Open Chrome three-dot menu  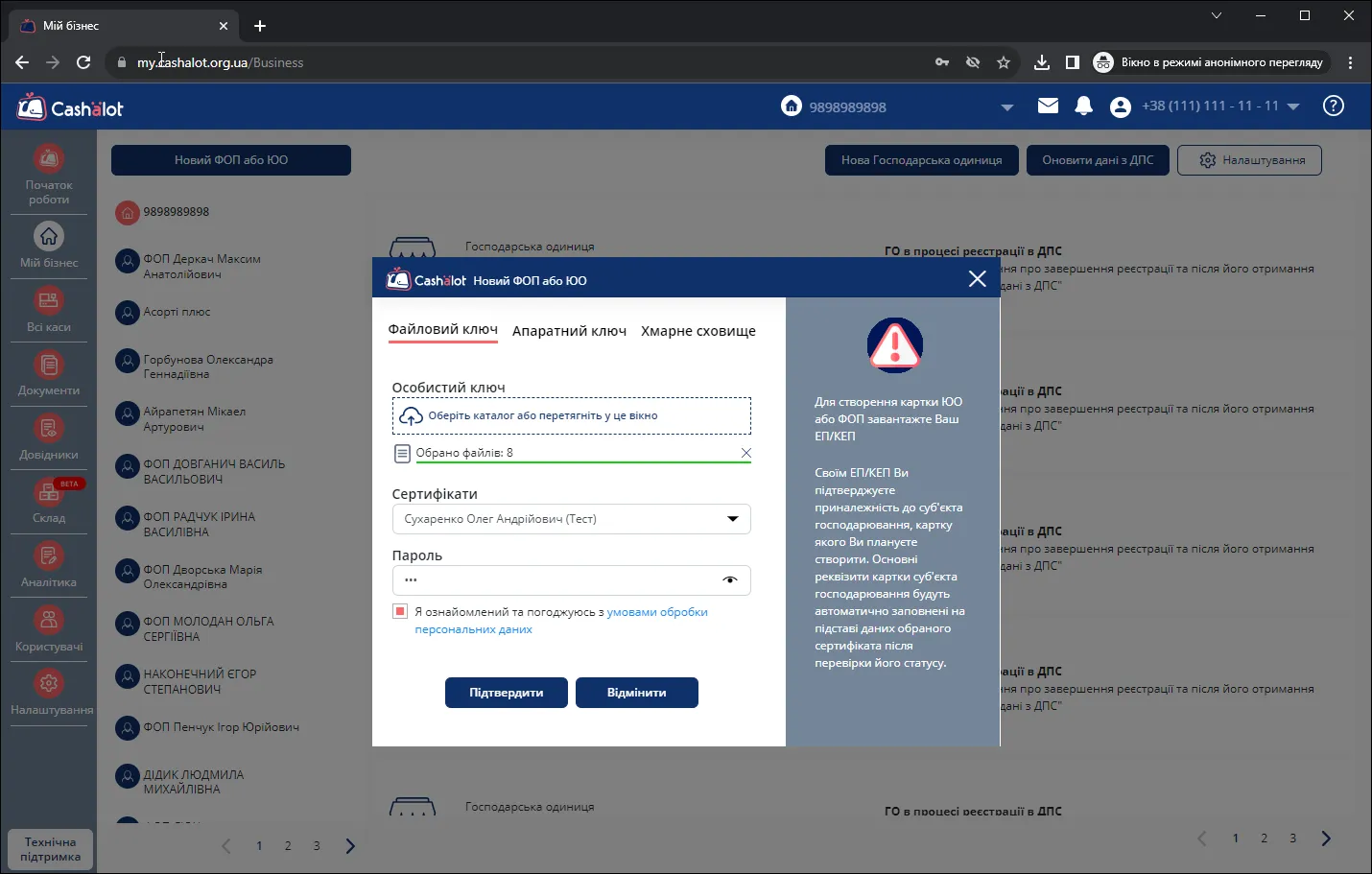(x=1350, y=62)
